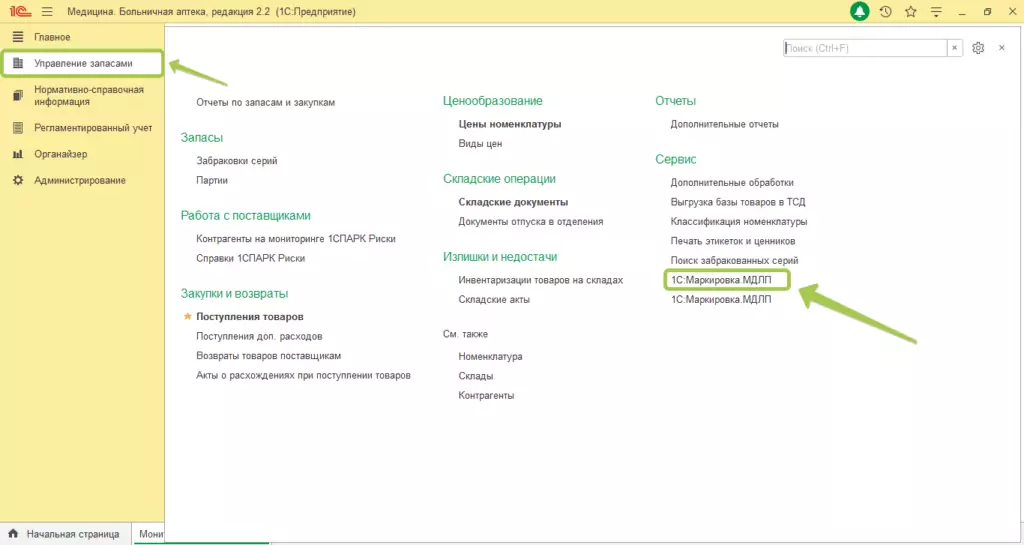Open navigation settings gear icon near search

pyautogui.click(x=978, y=48)
